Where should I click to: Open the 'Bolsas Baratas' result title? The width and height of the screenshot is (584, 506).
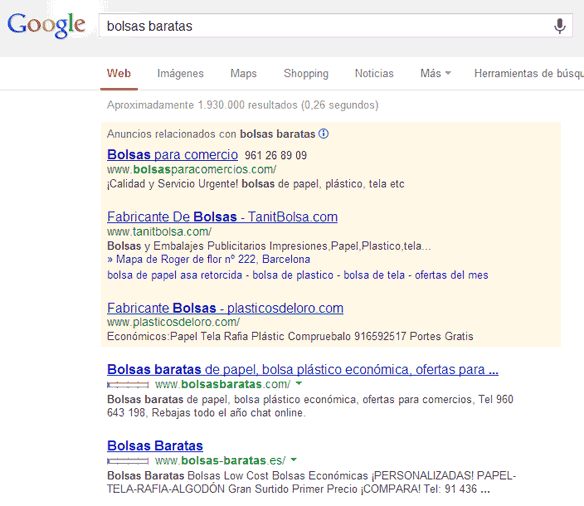click(x=155, y=446)
